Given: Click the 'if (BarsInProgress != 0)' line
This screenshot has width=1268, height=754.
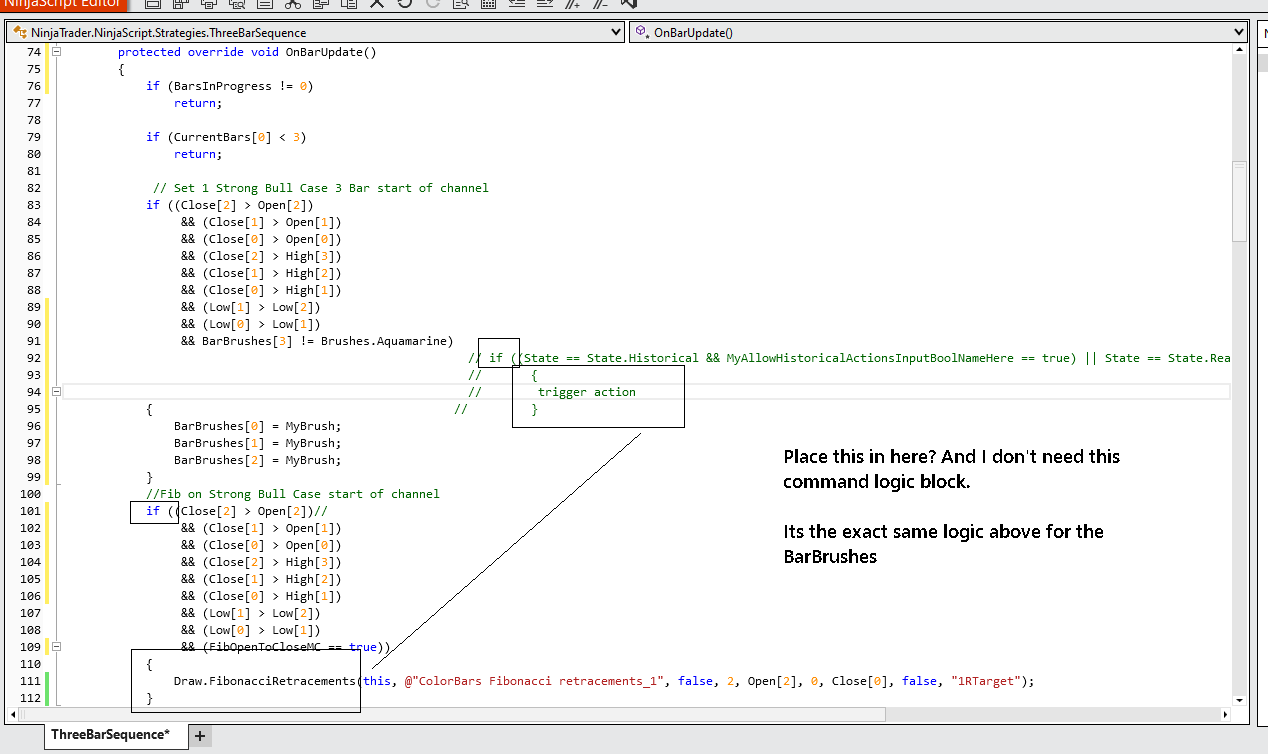Looking at the screenshot, I should [229, 86].
